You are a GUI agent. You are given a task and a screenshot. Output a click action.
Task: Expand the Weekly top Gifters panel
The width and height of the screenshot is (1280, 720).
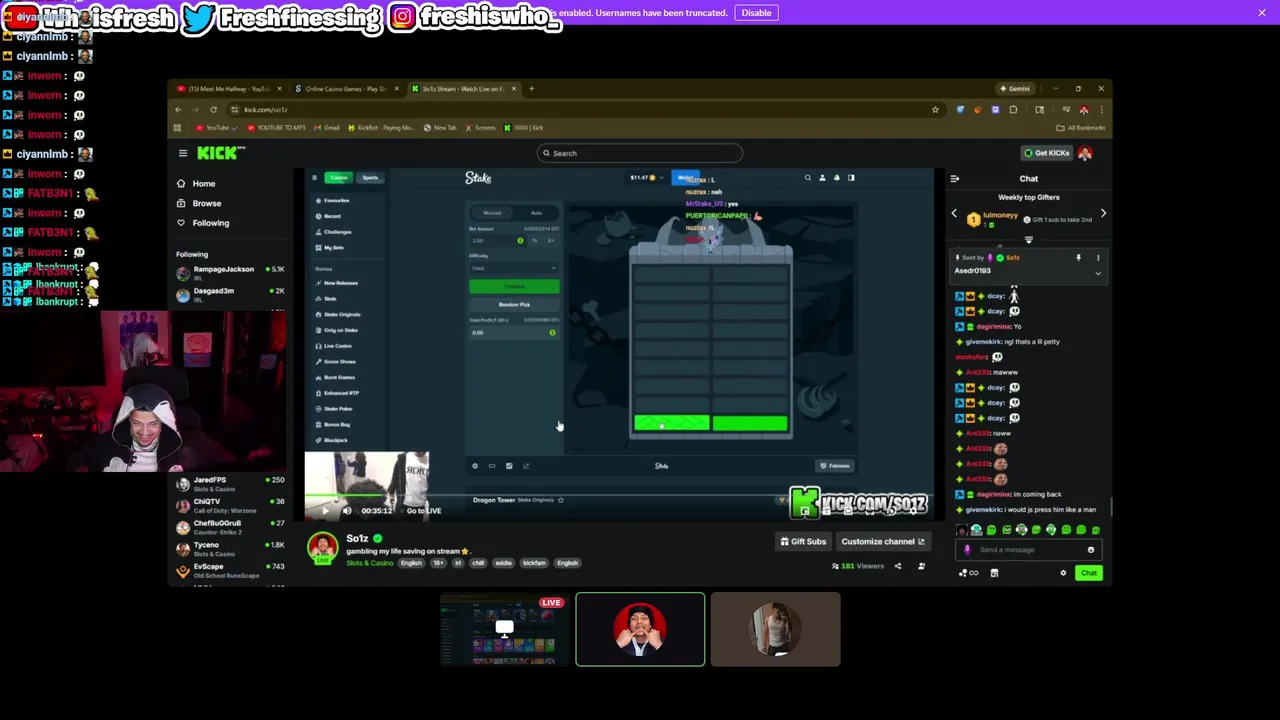point(1028,240)
